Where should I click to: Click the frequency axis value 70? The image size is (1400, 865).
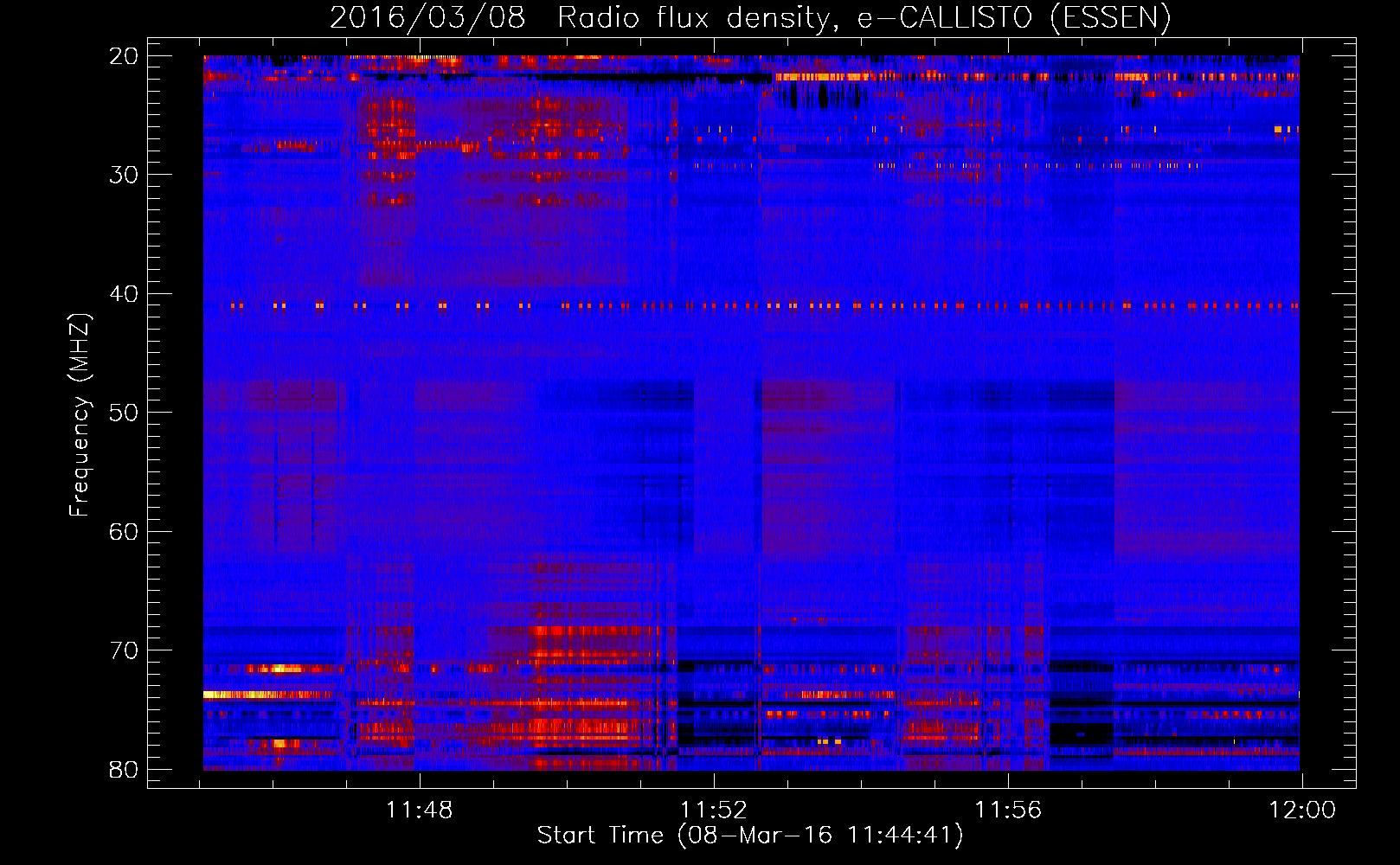(x=124, y=650)
